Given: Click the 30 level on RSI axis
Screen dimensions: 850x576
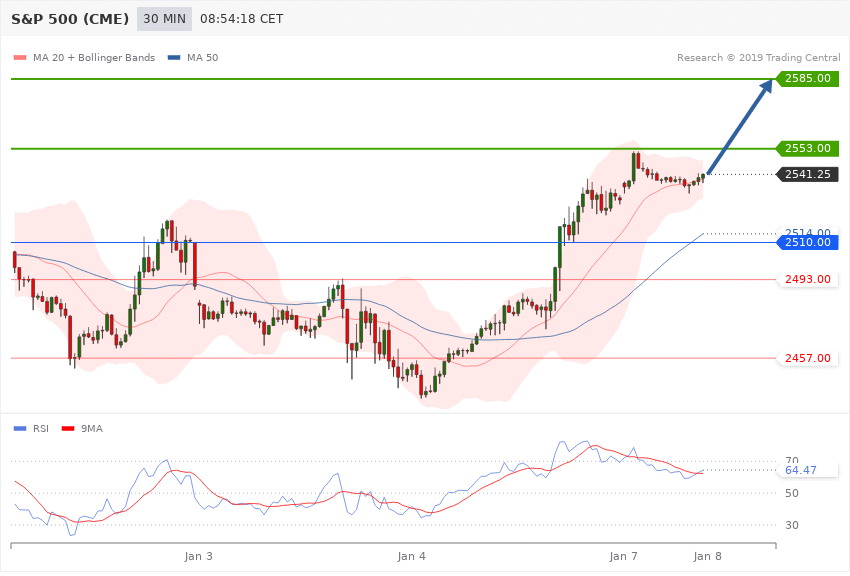Looking at the screenshot, I should pyautogui.click(x=791, y=525).
